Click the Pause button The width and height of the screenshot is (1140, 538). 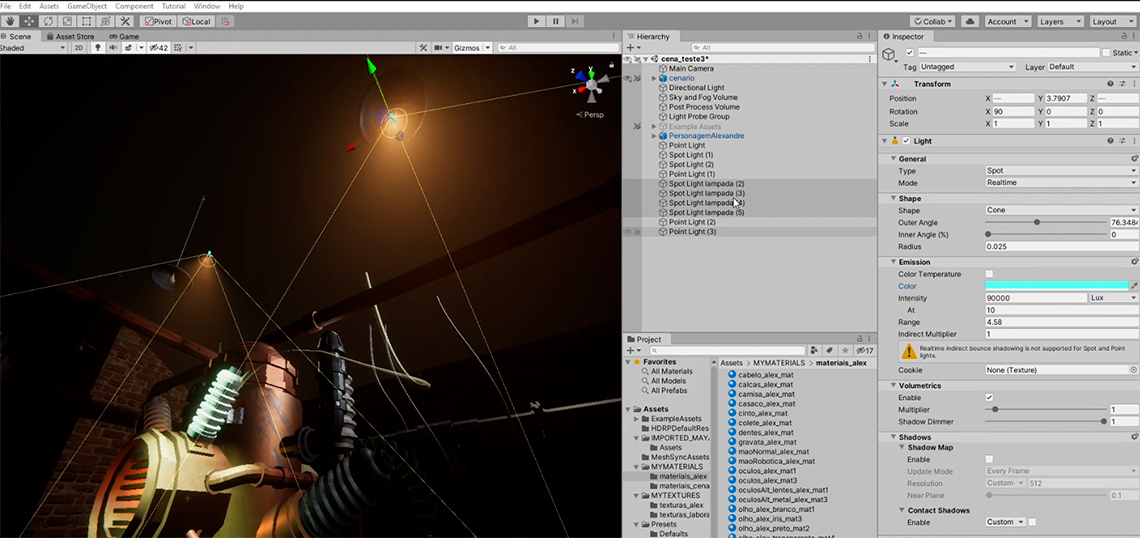coord(556,21)
